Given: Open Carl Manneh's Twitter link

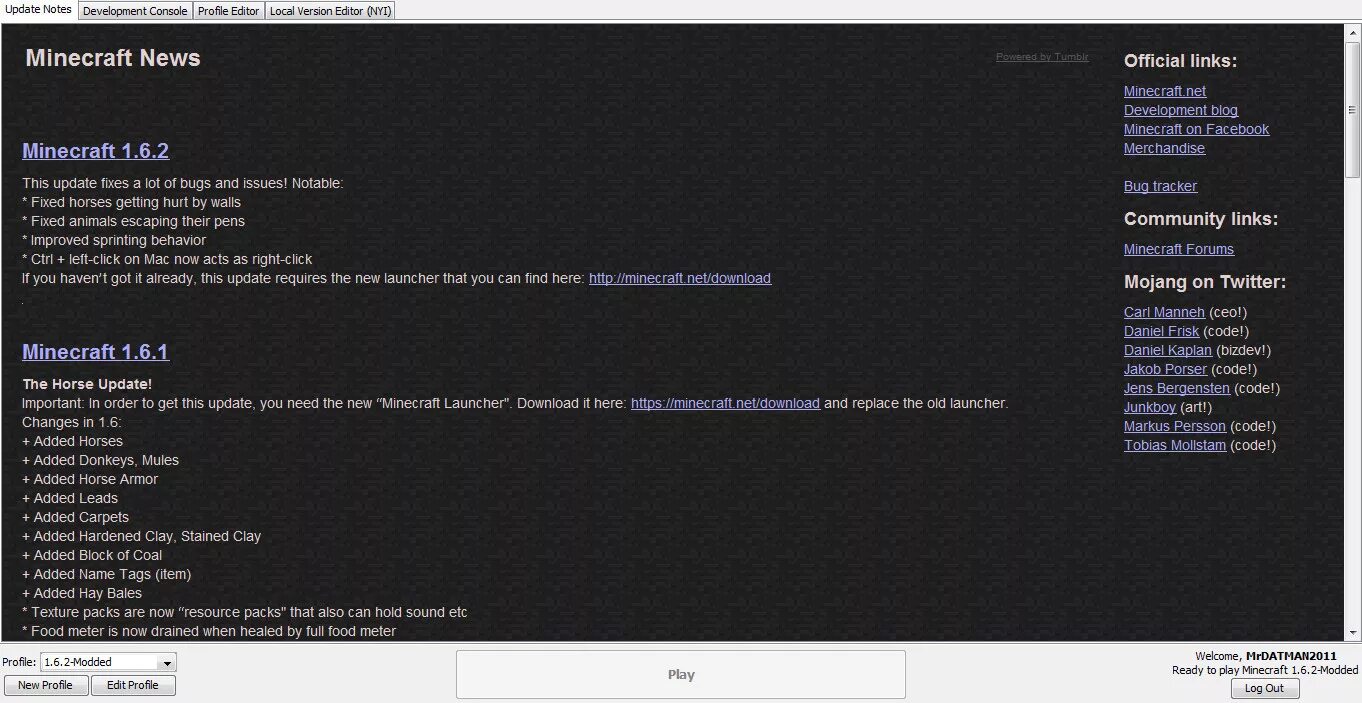Looking at the screenshot, I should 1164,312.
